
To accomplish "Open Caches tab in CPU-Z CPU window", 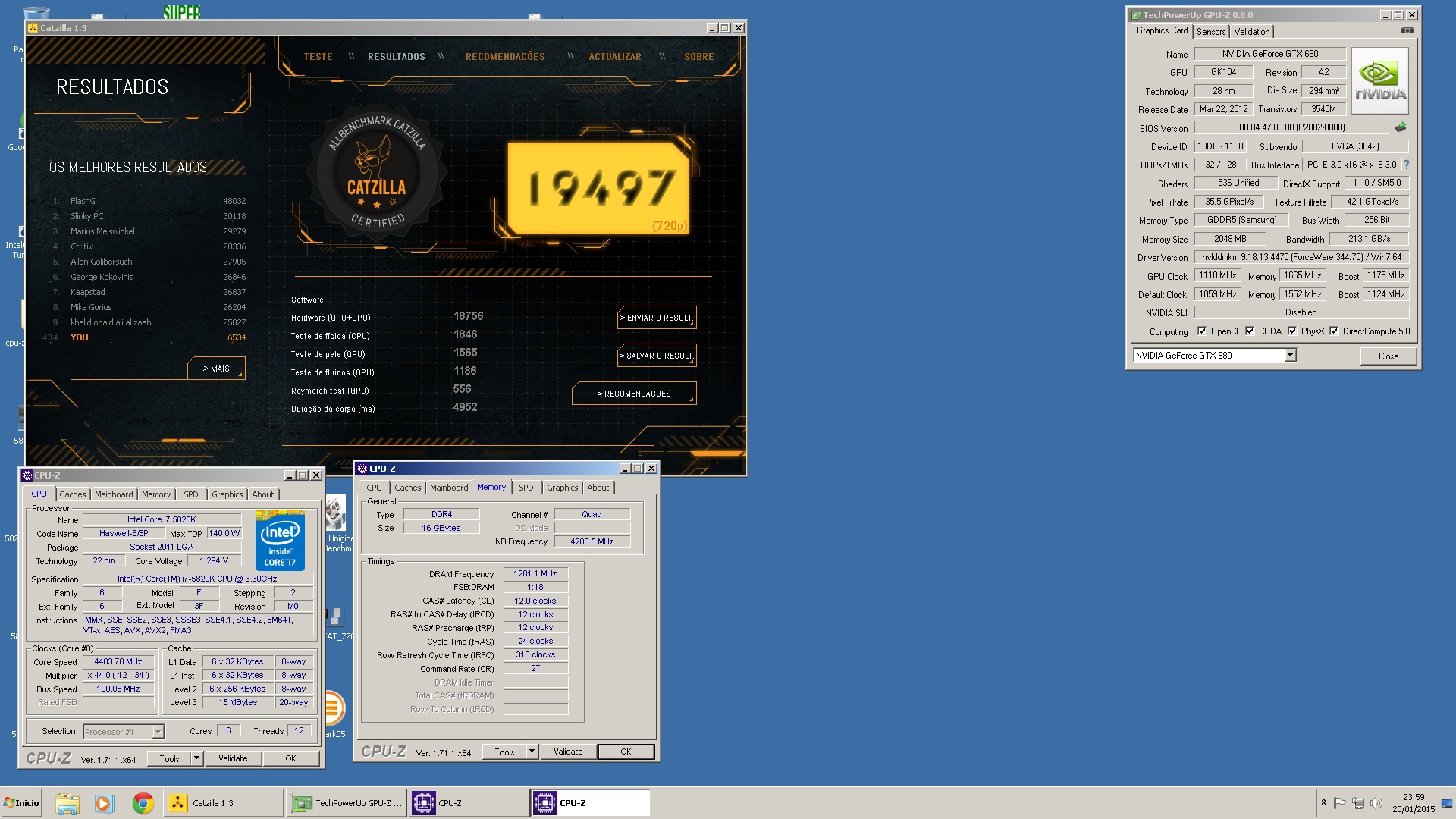I will (73, 494).
